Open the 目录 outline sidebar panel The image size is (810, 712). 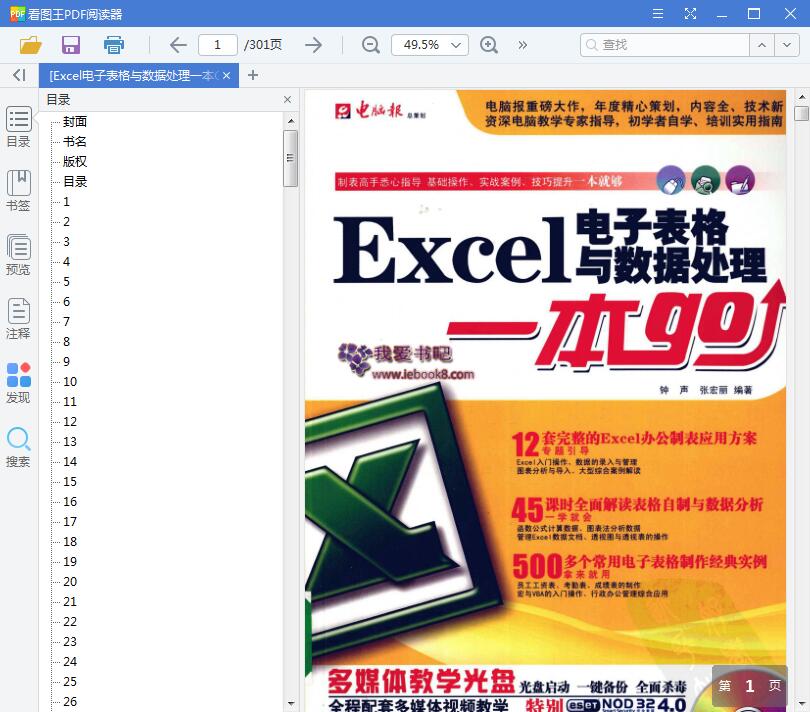point(19,127)
